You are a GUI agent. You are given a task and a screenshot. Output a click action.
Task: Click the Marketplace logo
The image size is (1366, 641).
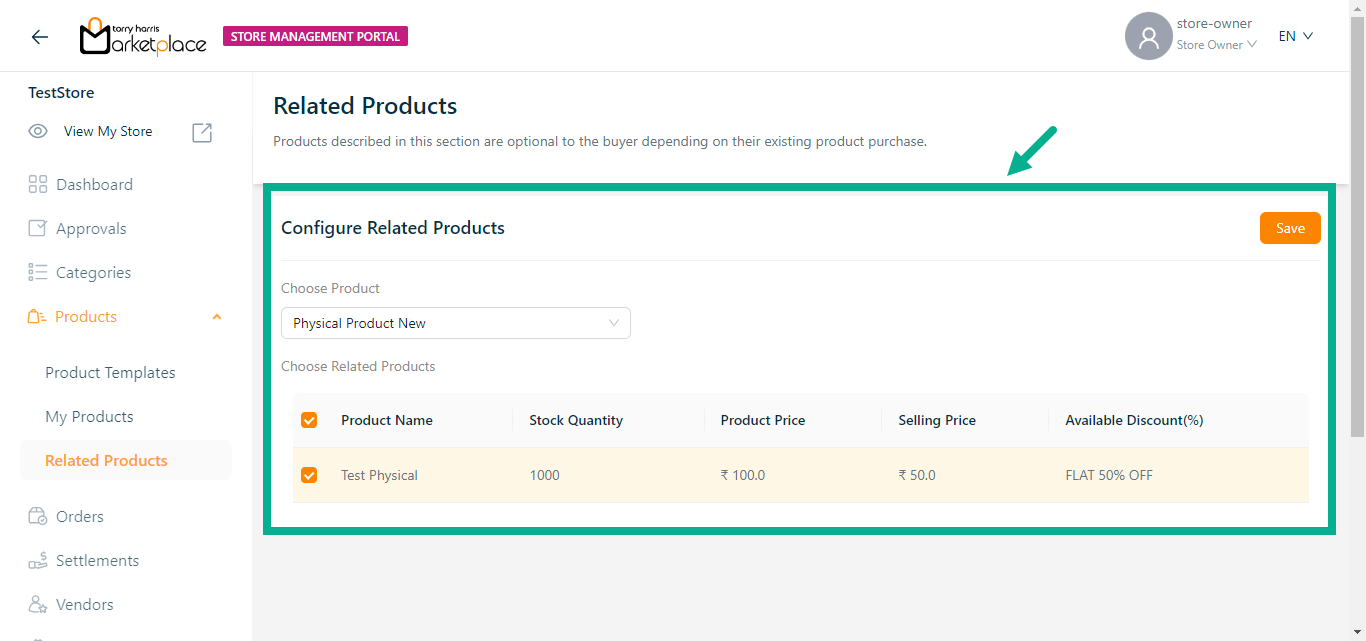pos(142,37)
